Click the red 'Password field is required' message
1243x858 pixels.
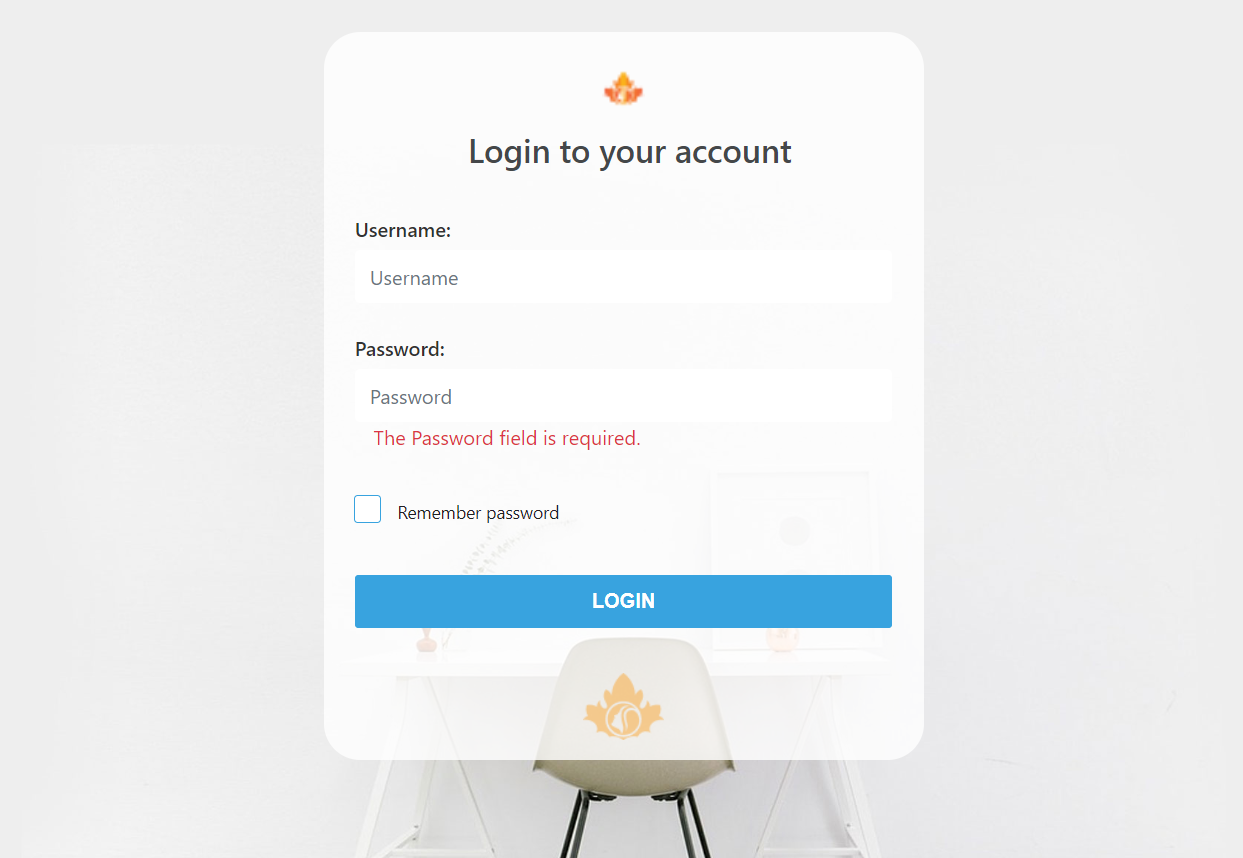tap(507, 438)
